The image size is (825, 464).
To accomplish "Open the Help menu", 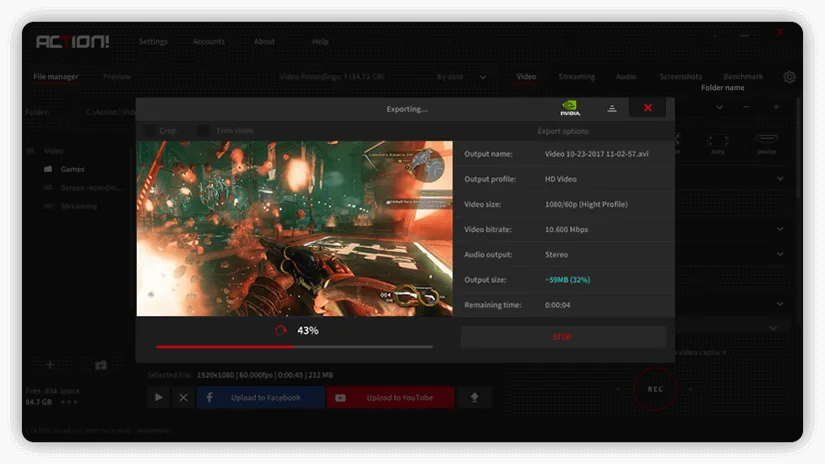I will tap(320, 42).
